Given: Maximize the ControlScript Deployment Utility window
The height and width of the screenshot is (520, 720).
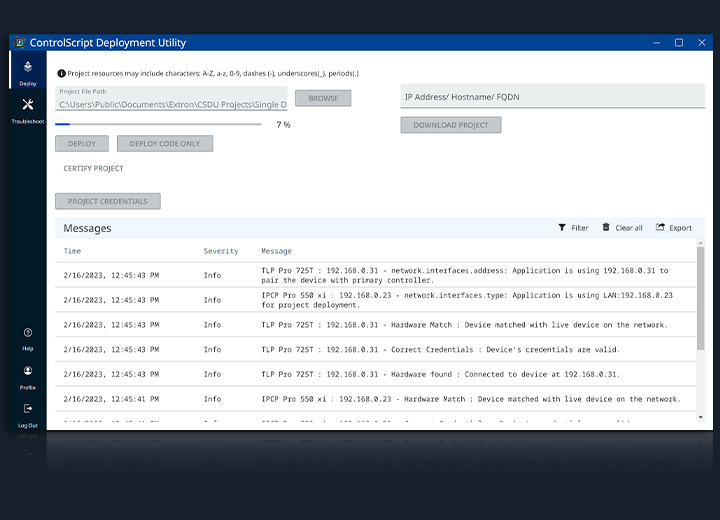Looking at the screenshot, I should point(679,43).
